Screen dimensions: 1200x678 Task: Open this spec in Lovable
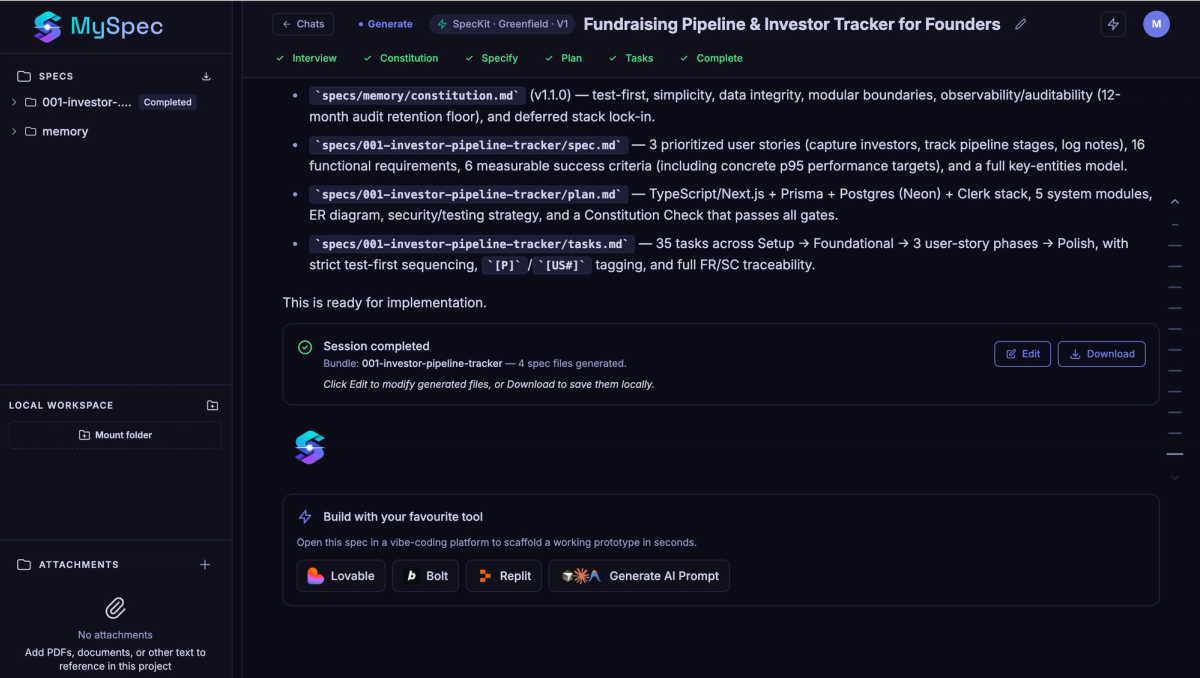[341, 576]
